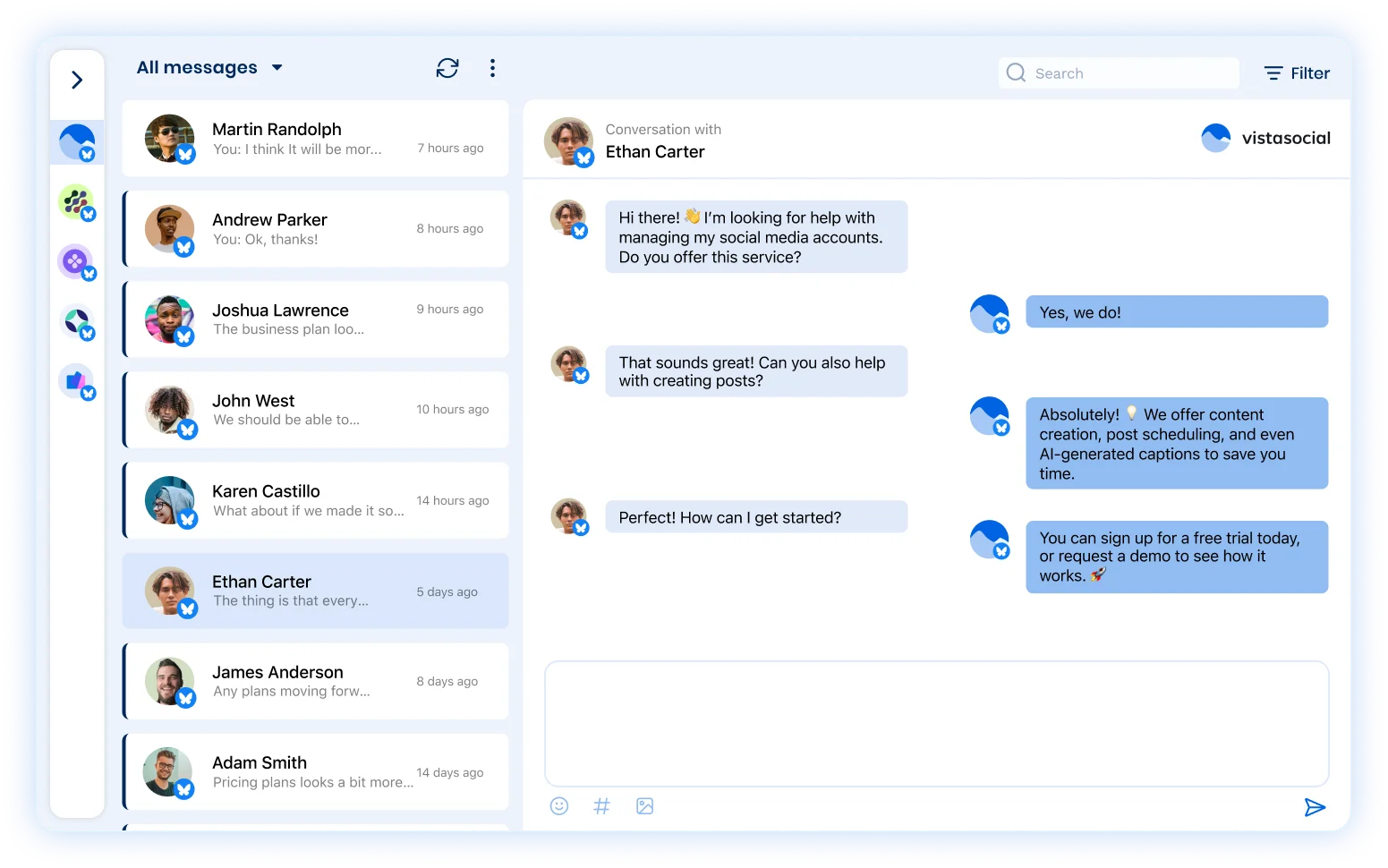The height and width of the screenshot is (868, 1388).
Task: Expand the collapsed sidebar with the arrow
Action: click(x=77, y=79)
